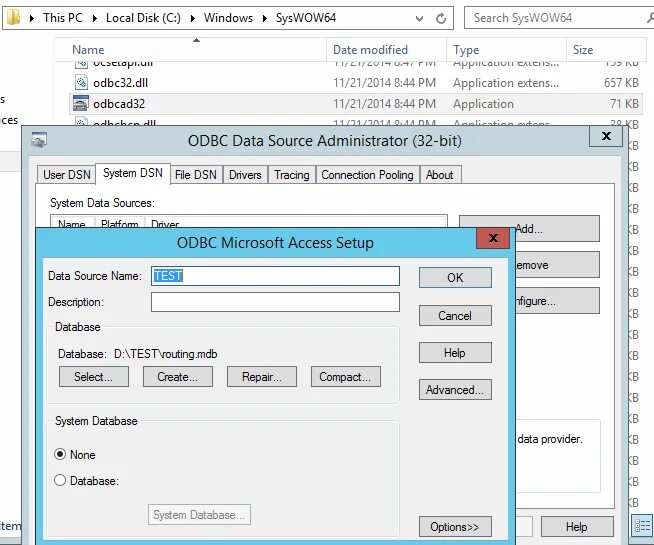Click the folder icon in Explorer address bar
The width and height of the screenshot is (654, 545).
tap(13, 18)
